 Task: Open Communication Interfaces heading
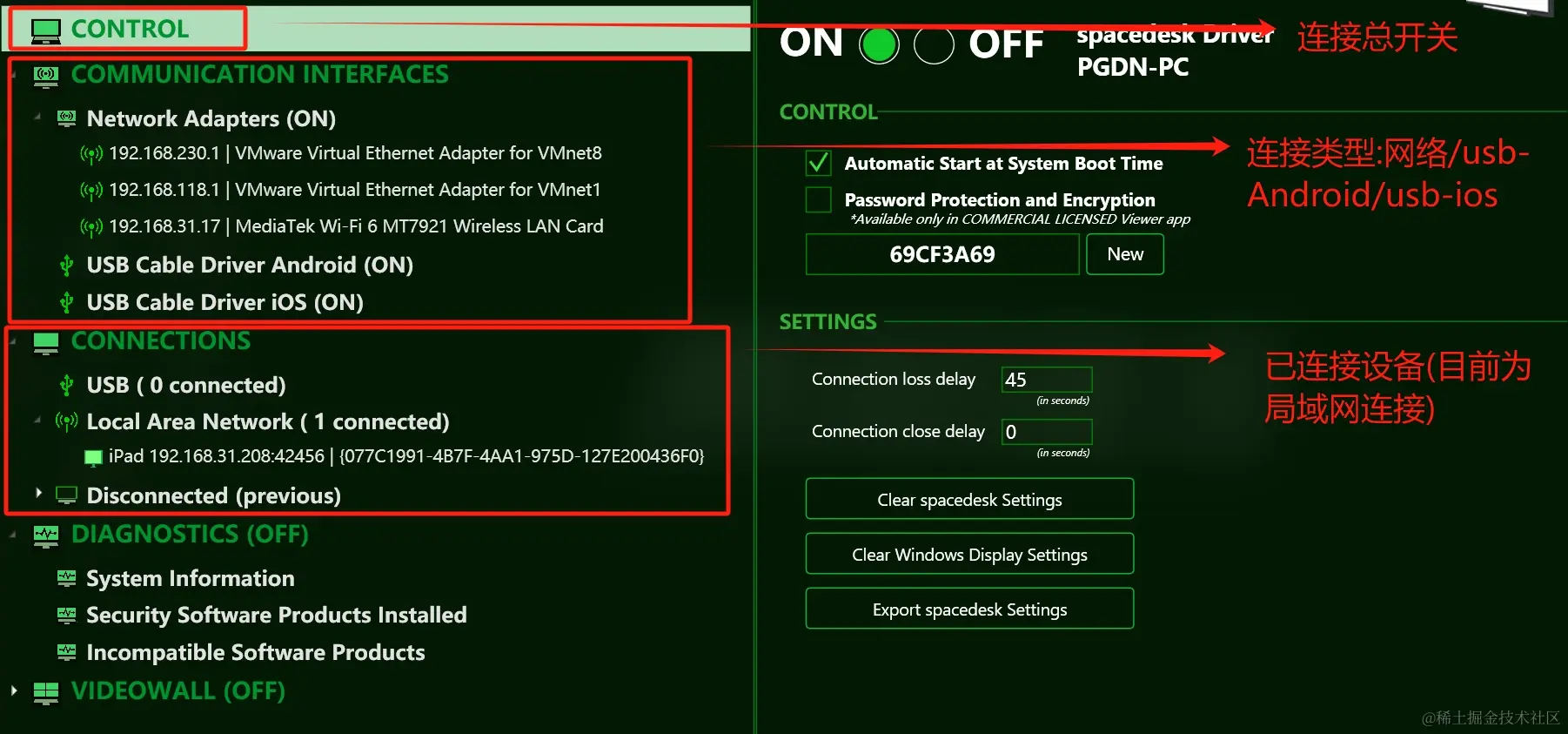pyautogui.click(x=259, y=75)
